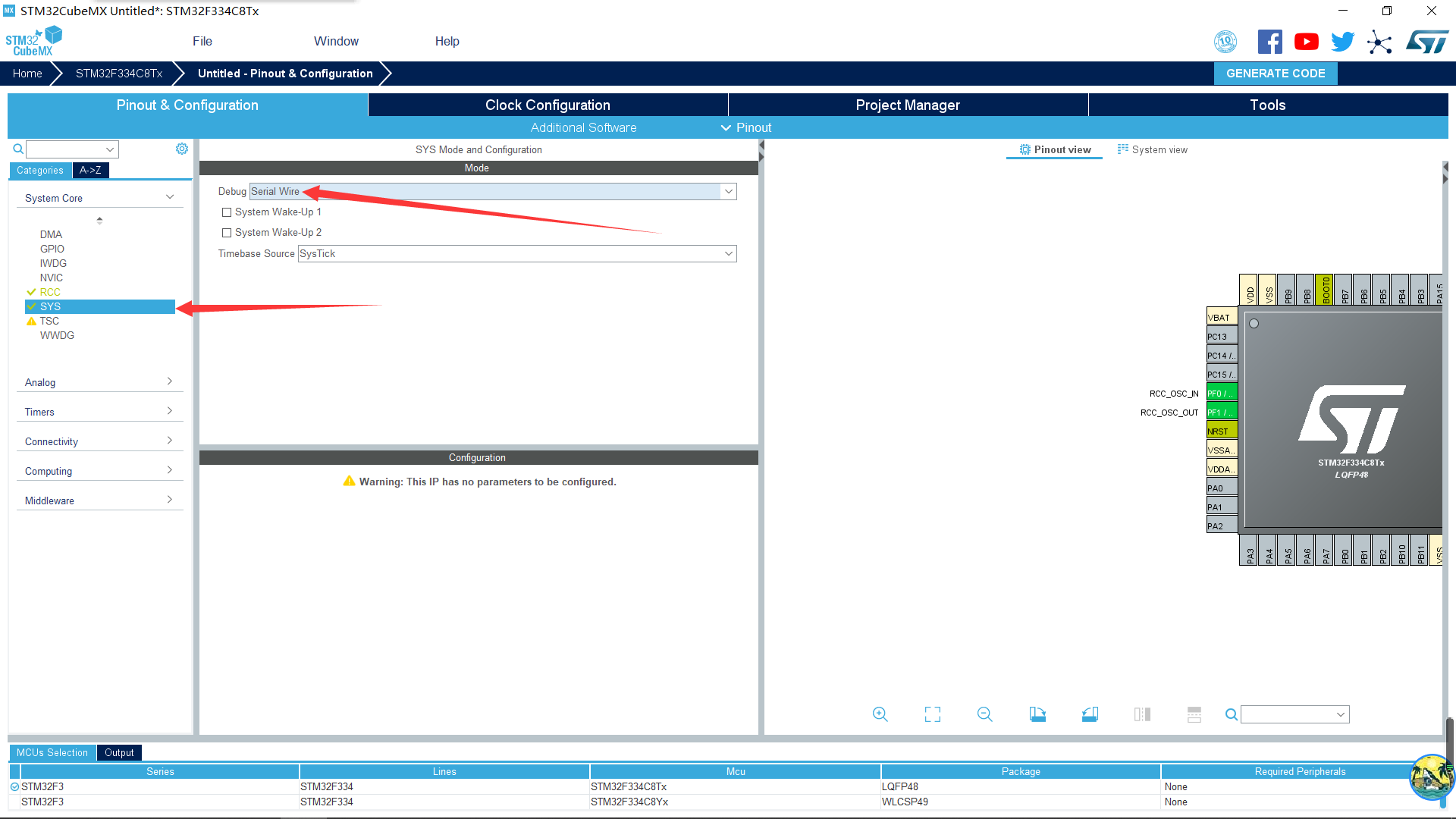This screenshot has height=819, width=1456.
Task: Select NVIC in System Core list
Action: (52, 278)
